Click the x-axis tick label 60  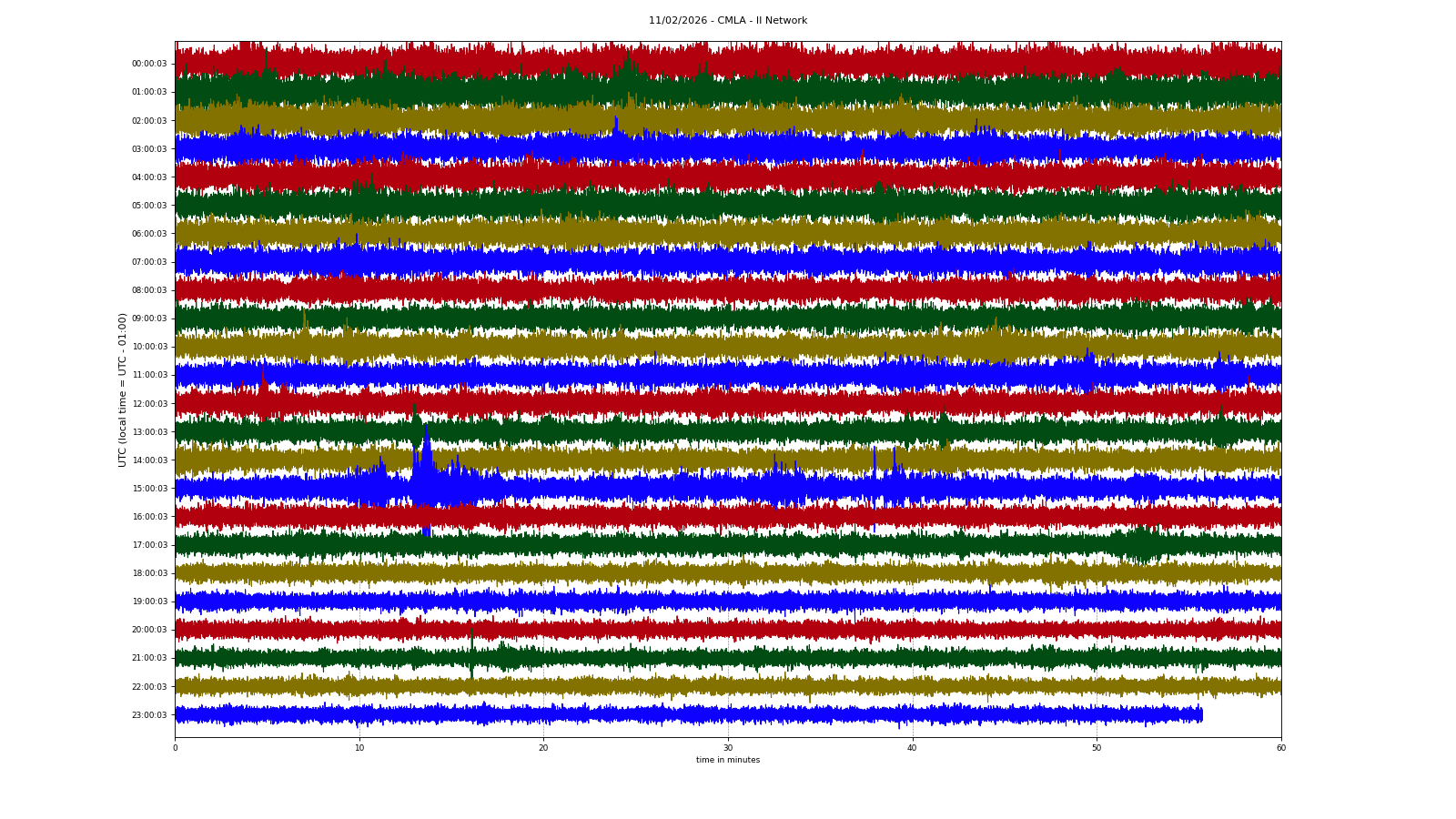(x=1280, y=748)
